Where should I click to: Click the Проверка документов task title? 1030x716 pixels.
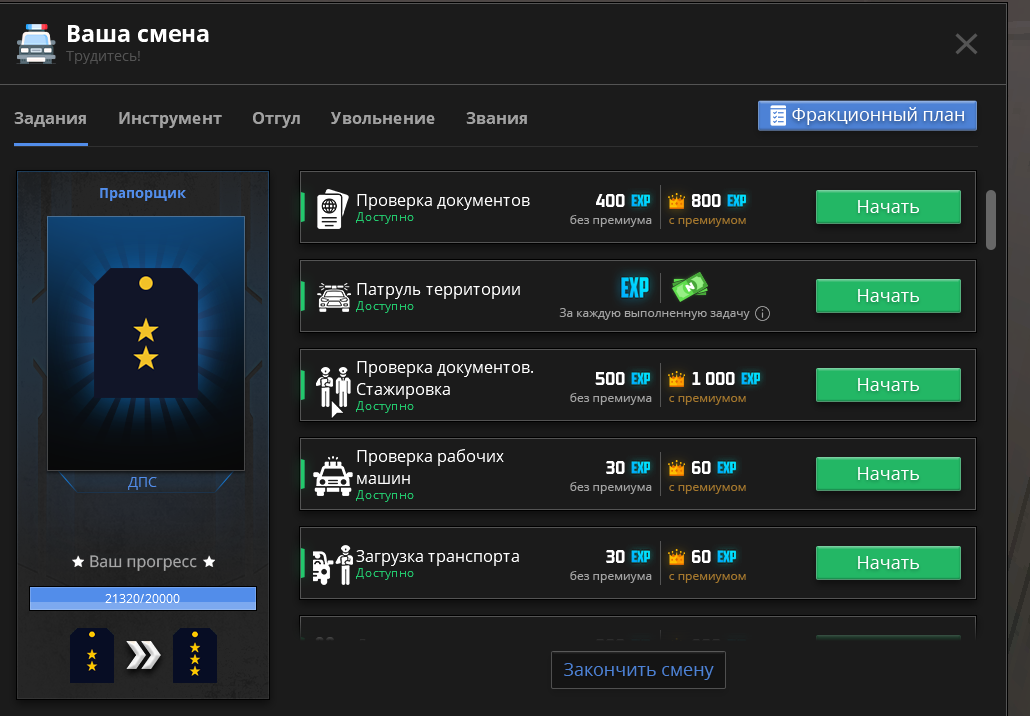click(443, 200)
